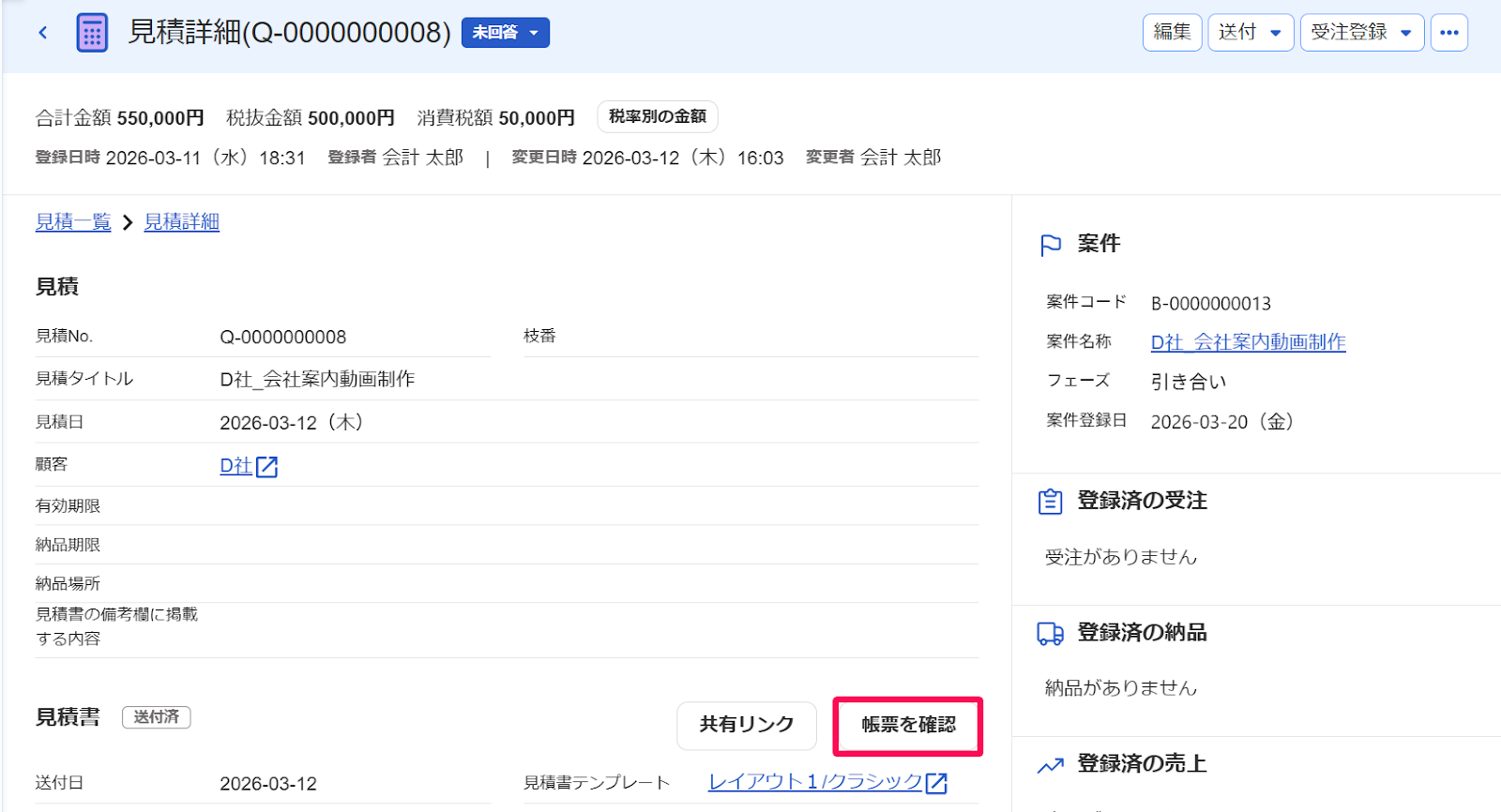Click the external link icon next to D社
The image size is (1501, 812).
click(267, 466)
